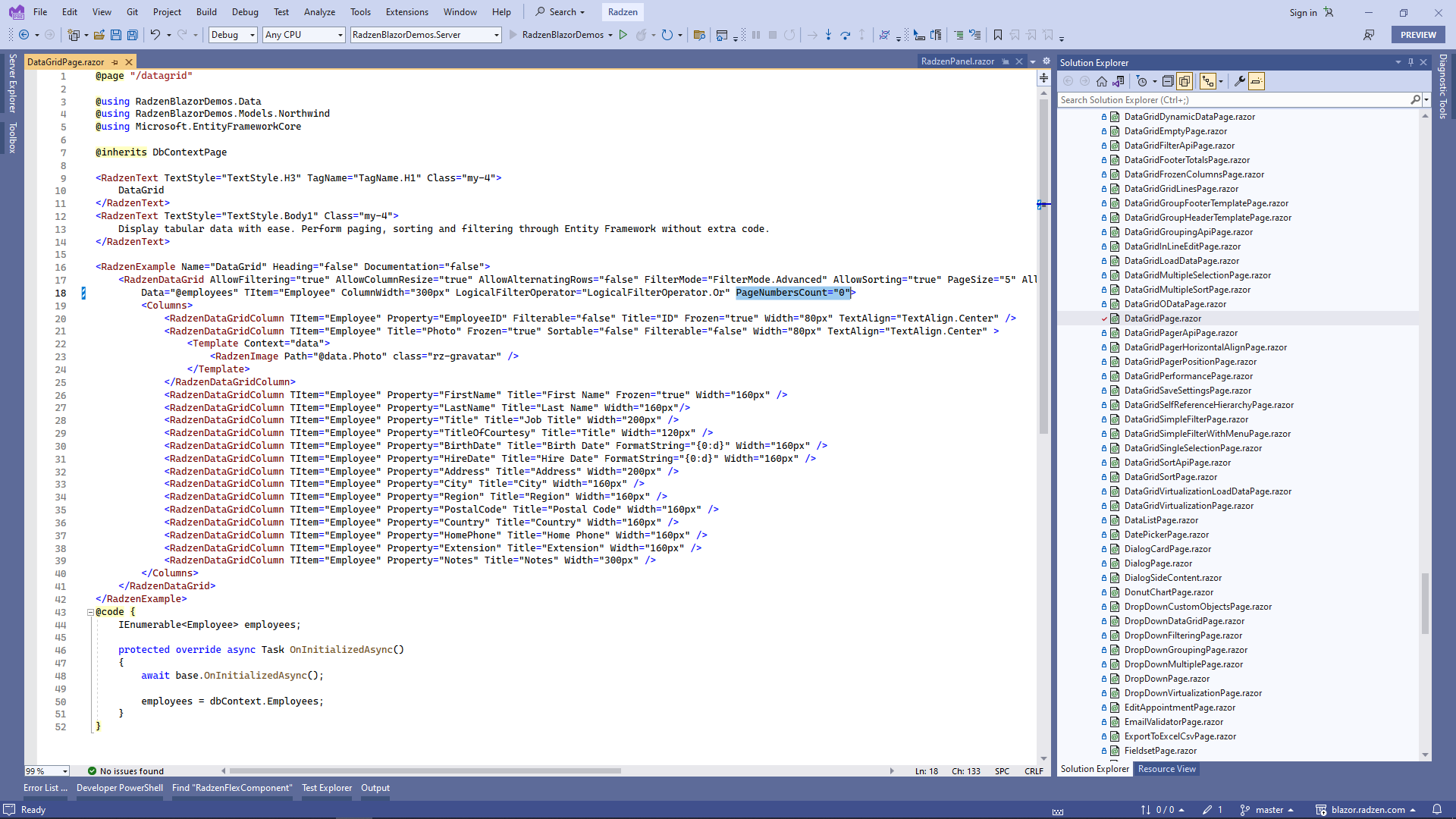Toggle Auto Hide pin on Solution Explorer
The height and width of the screenshot is (819, 1456).
(1410, 62)
